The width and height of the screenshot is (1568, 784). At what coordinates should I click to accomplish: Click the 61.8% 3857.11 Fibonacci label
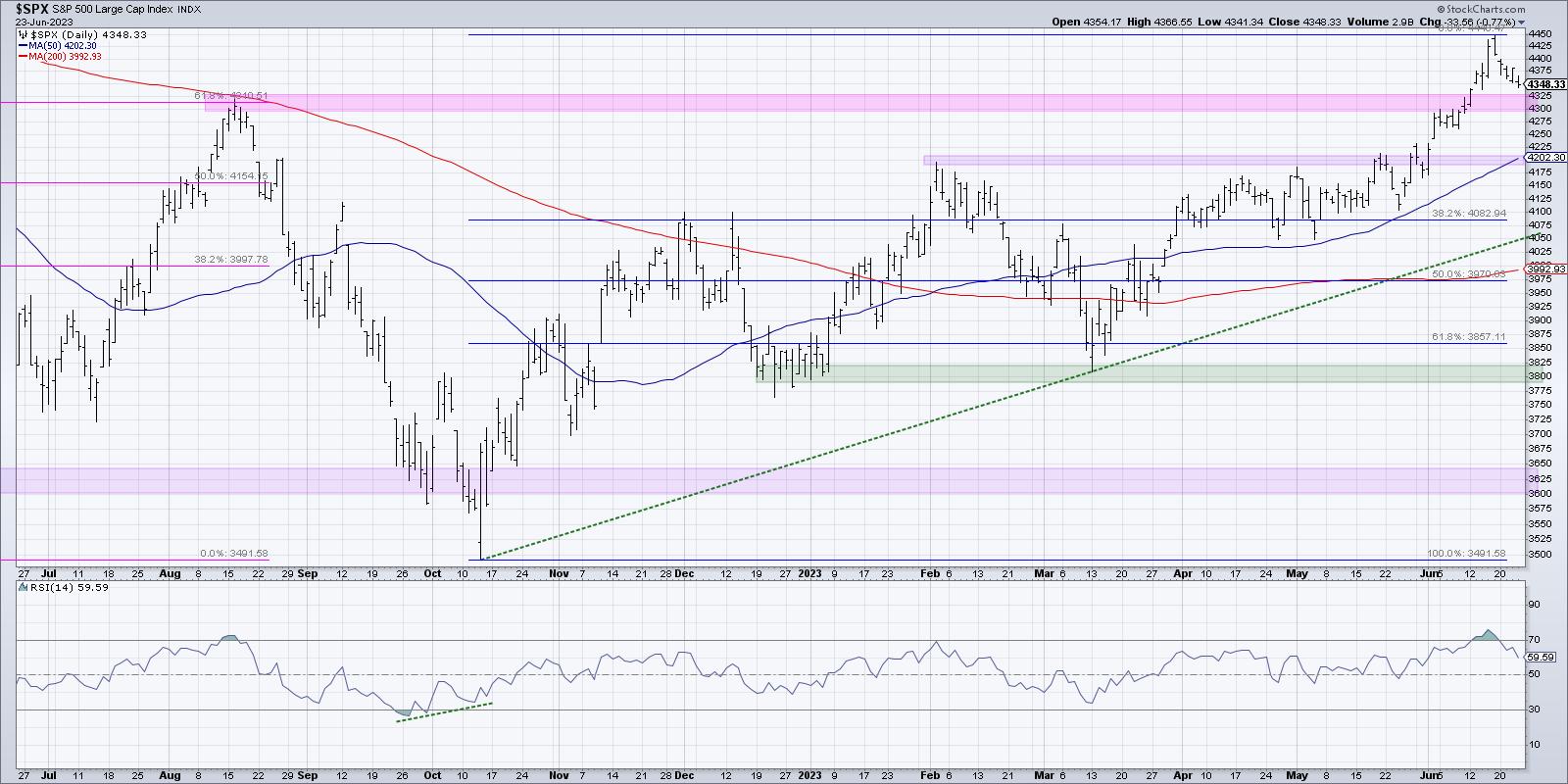click(x=1481, y=337)
